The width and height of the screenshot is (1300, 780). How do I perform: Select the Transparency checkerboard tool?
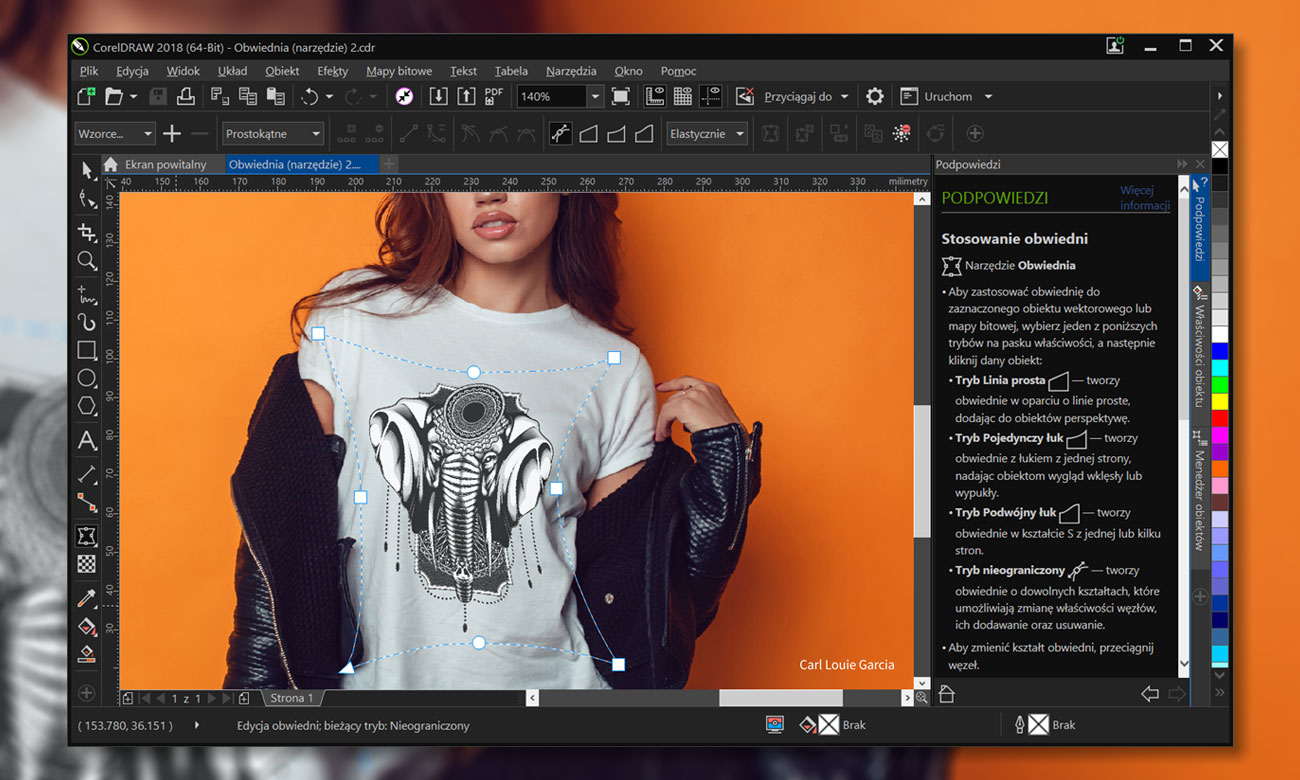pyautogui.click(x=87, y=564)
